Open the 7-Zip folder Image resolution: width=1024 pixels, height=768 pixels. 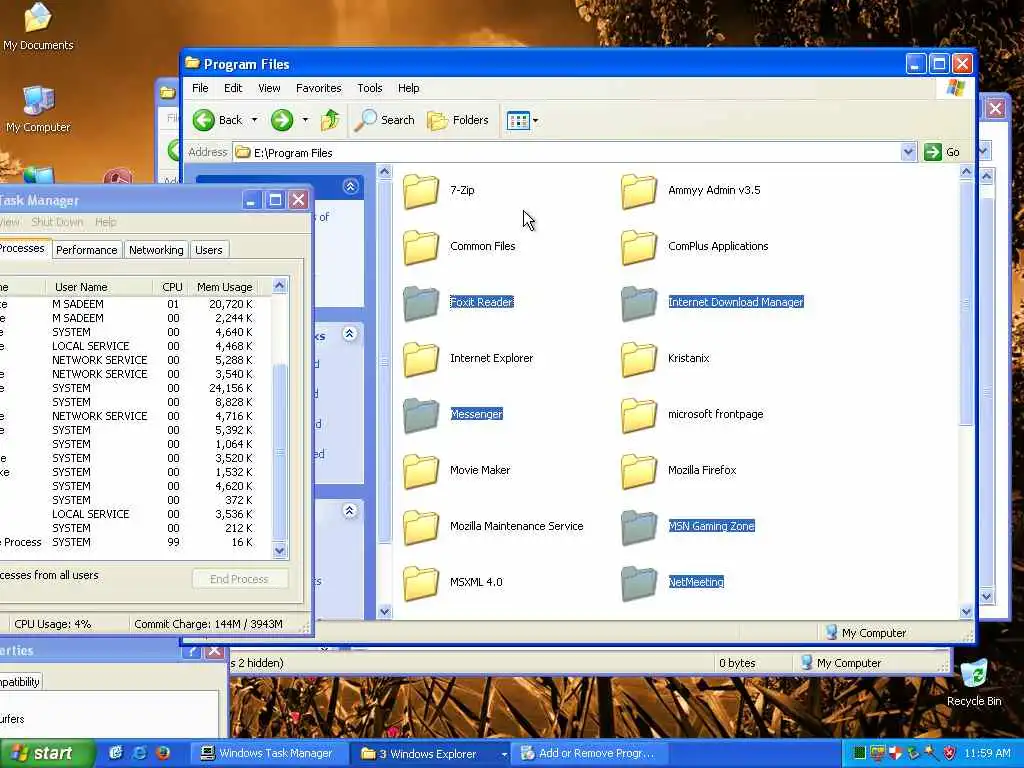(421, 191)
